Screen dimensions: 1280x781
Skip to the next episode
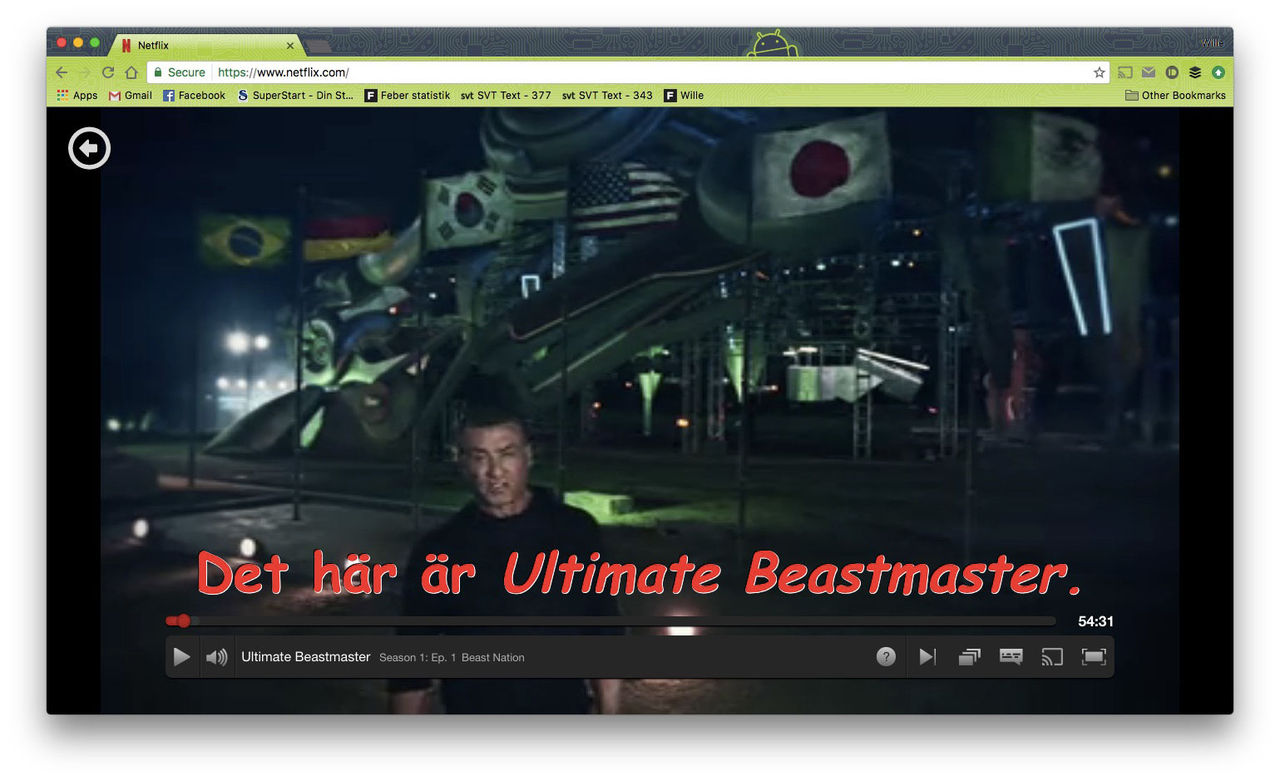point(928,657)
